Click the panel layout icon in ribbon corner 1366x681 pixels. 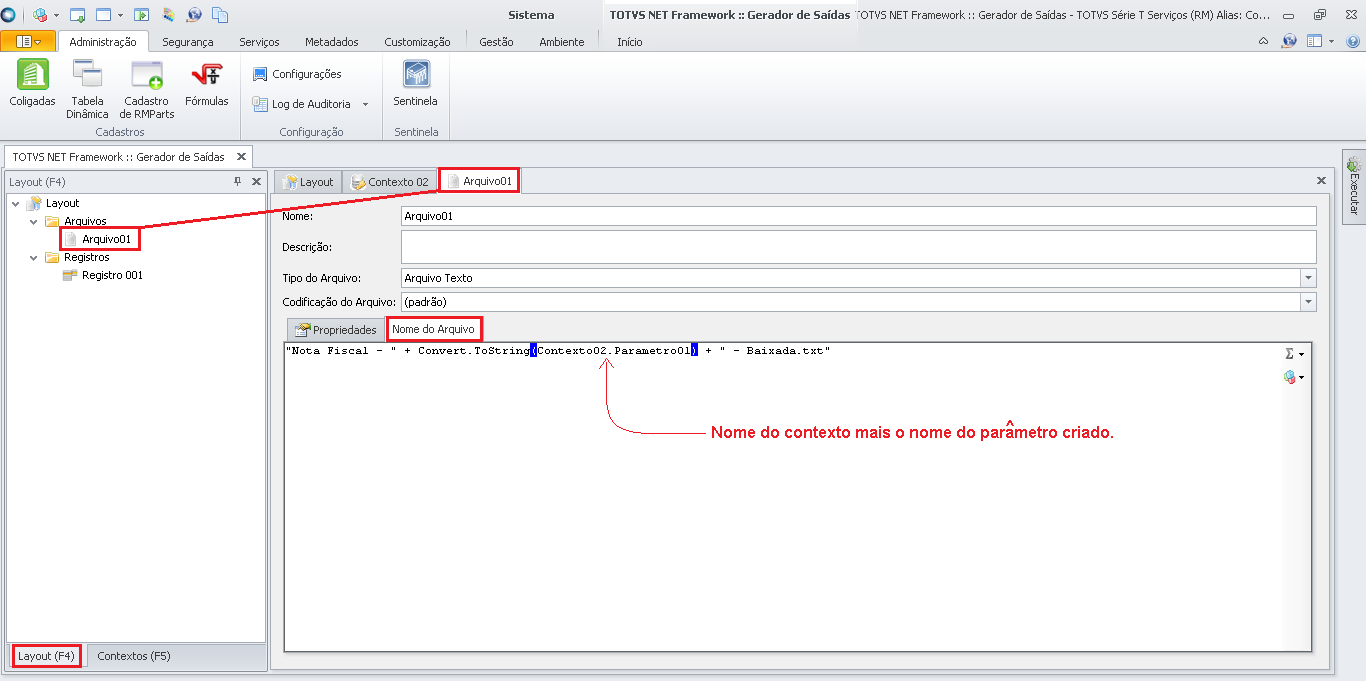1314,41
